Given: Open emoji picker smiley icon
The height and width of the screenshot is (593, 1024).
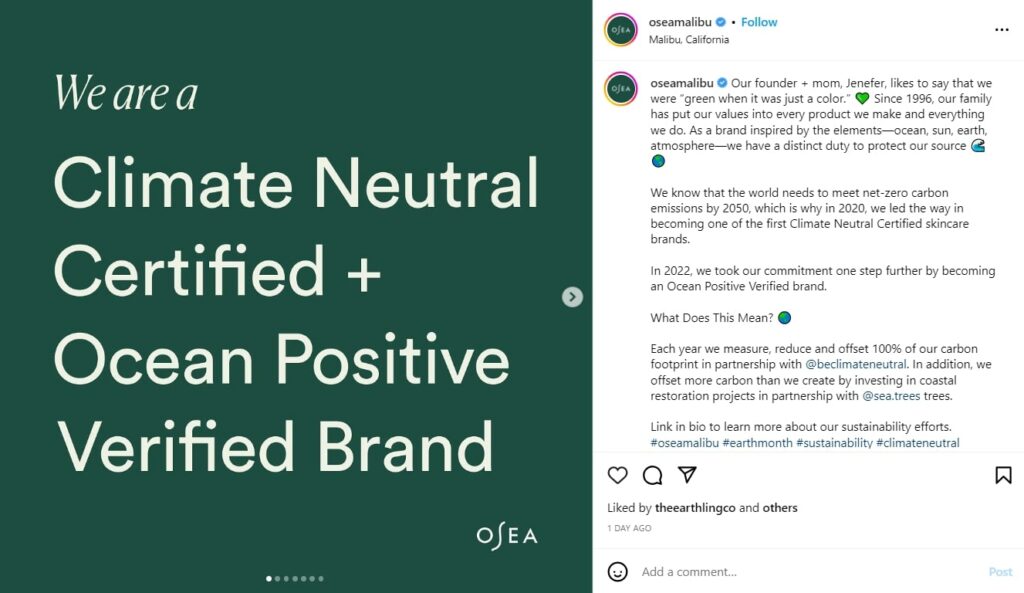Looking at the screenshot, I should point(617,571).
